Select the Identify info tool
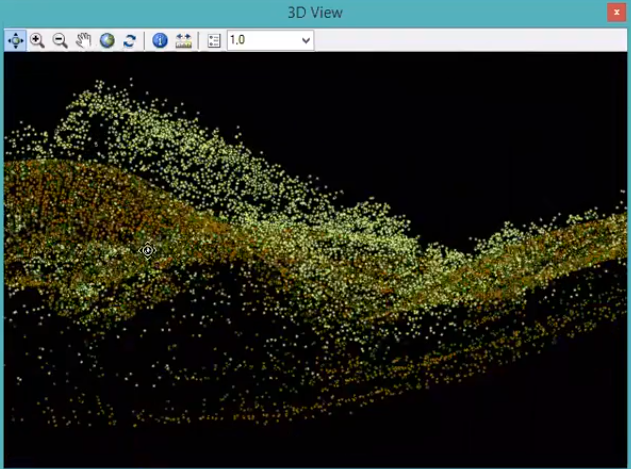The height and width of the screenshot is (469, 631). click(x=159, y=41)
